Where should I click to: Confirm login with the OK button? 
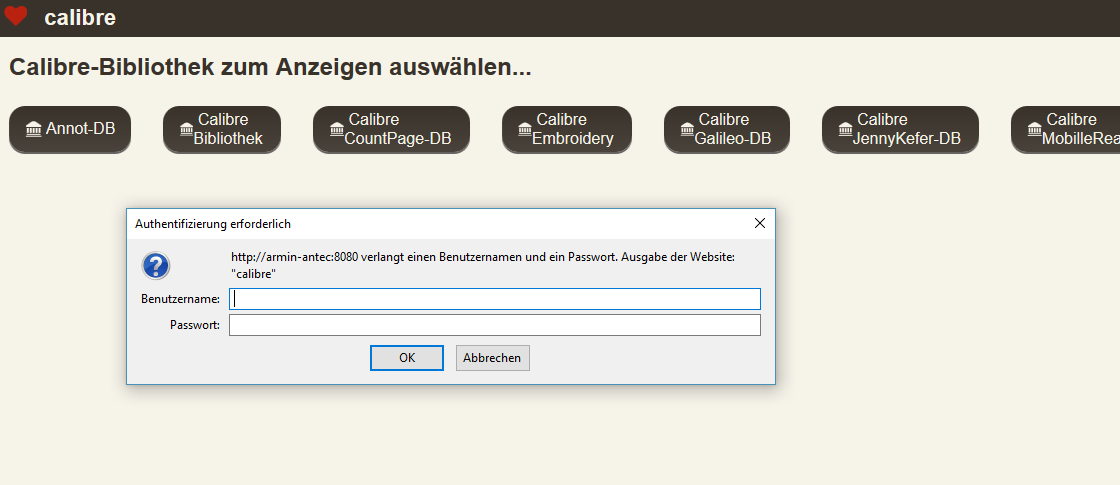pos(407,358)
